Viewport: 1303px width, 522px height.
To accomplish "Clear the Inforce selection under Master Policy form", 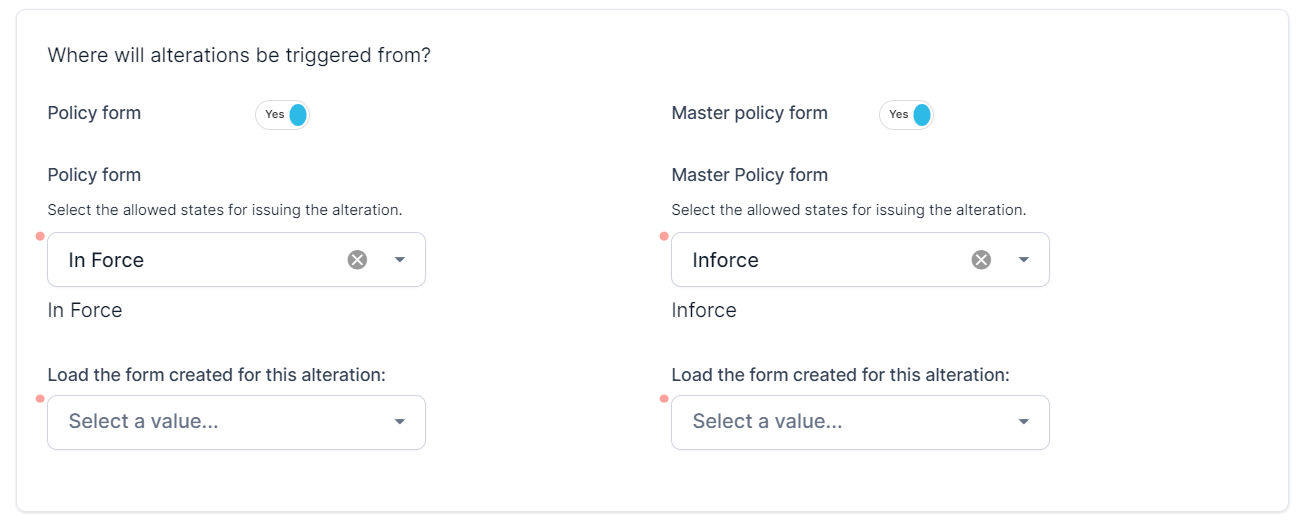I will 981,260.
